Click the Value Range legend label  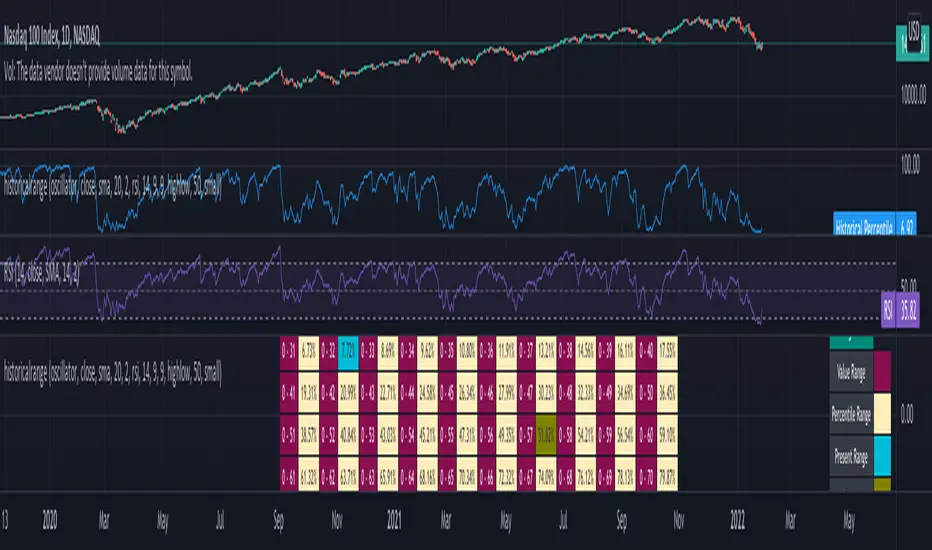(x=851, y=372)
